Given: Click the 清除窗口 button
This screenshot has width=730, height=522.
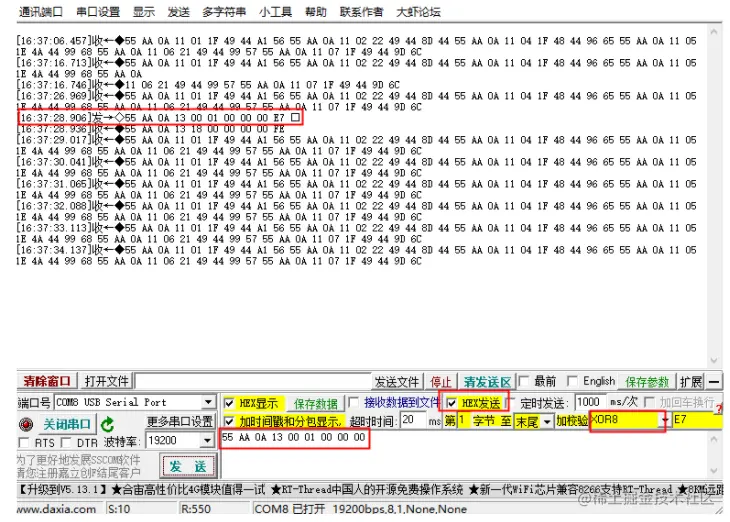Looking at the screenshot, I should (47, 381).
